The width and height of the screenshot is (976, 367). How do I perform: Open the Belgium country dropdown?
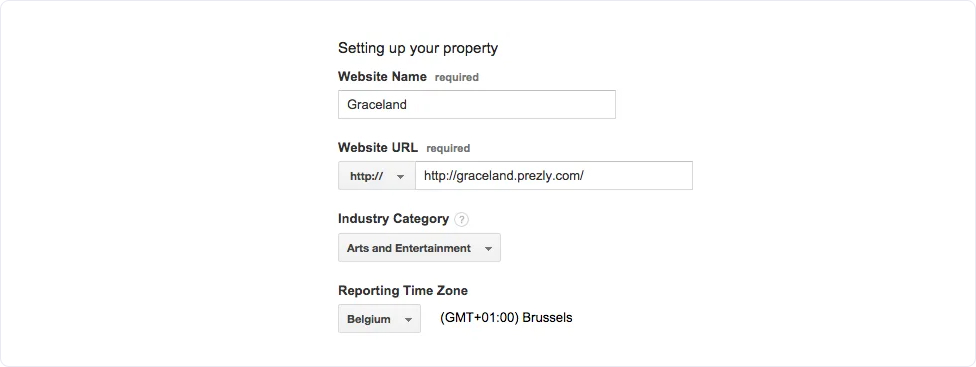click(x=379, y=318)
